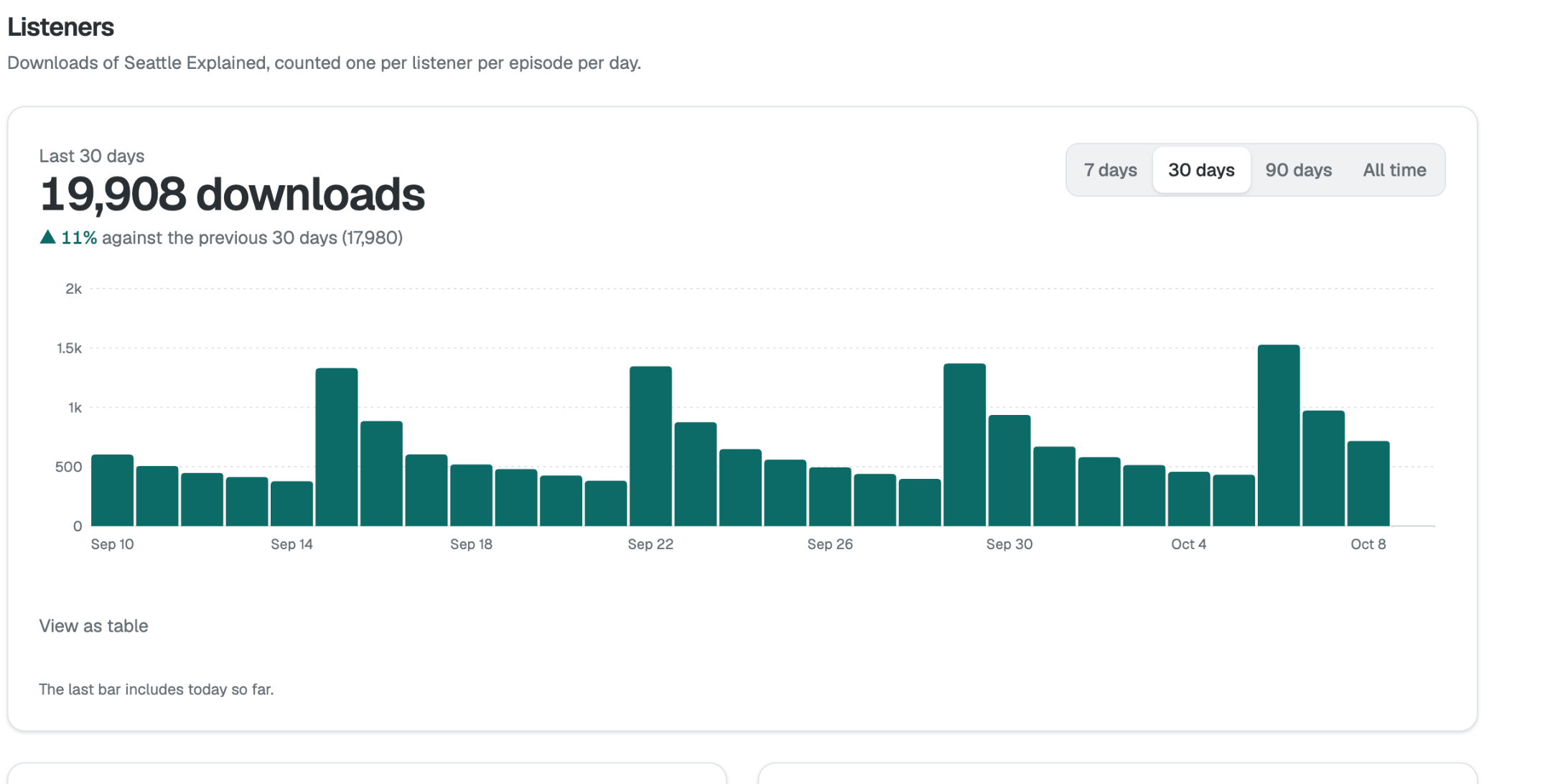Click the Seattle Explained downloads description

pos(324,62)
